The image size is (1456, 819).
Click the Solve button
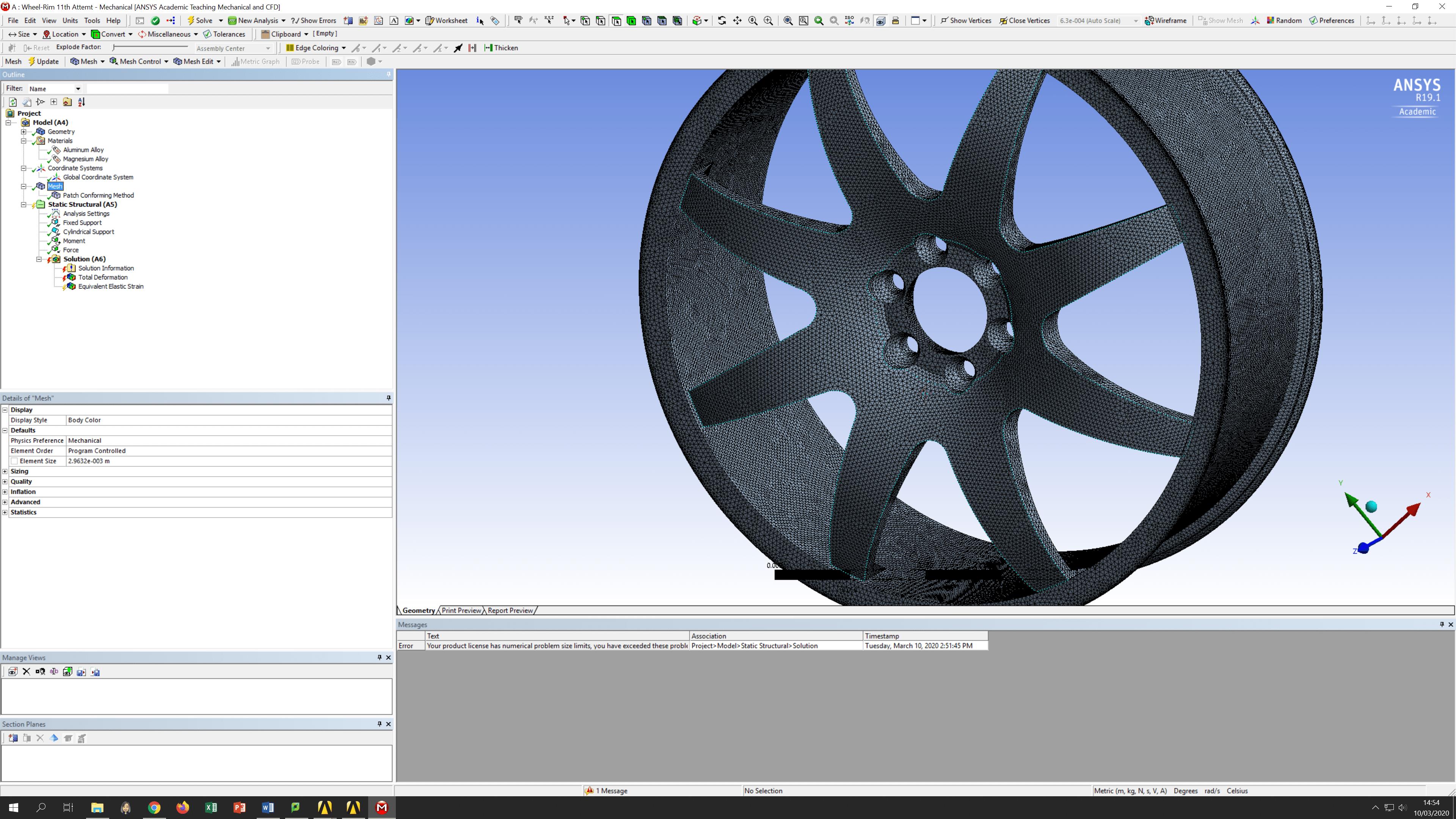pos(200,20)
